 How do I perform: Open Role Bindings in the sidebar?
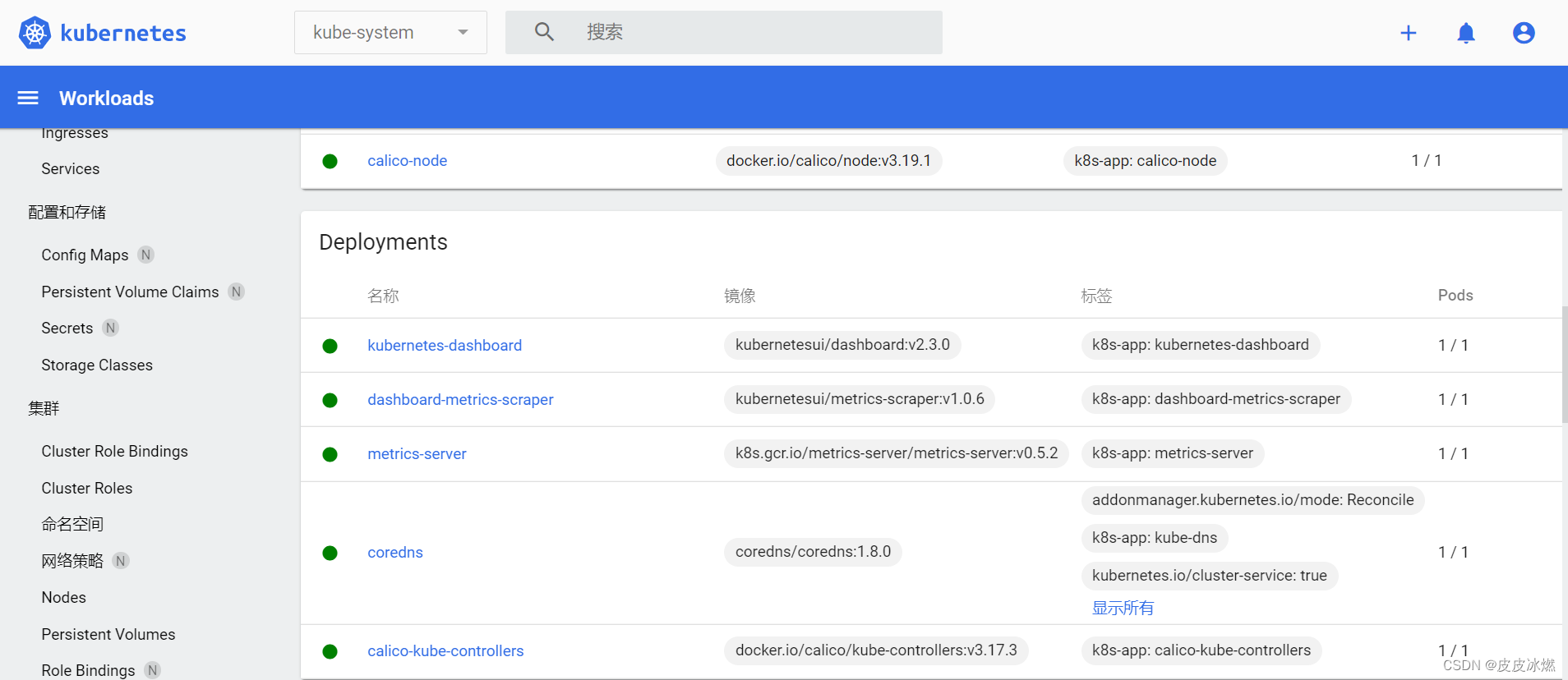click(88, 670)
